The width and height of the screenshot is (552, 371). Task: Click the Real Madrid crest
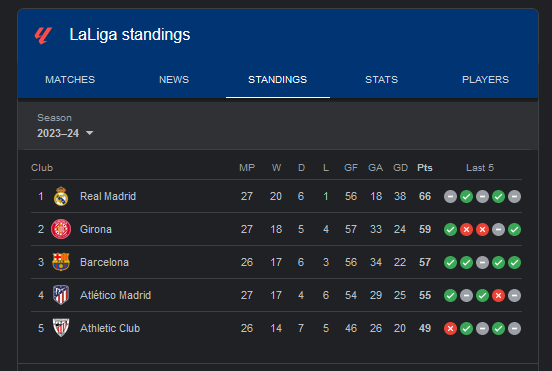61,196
